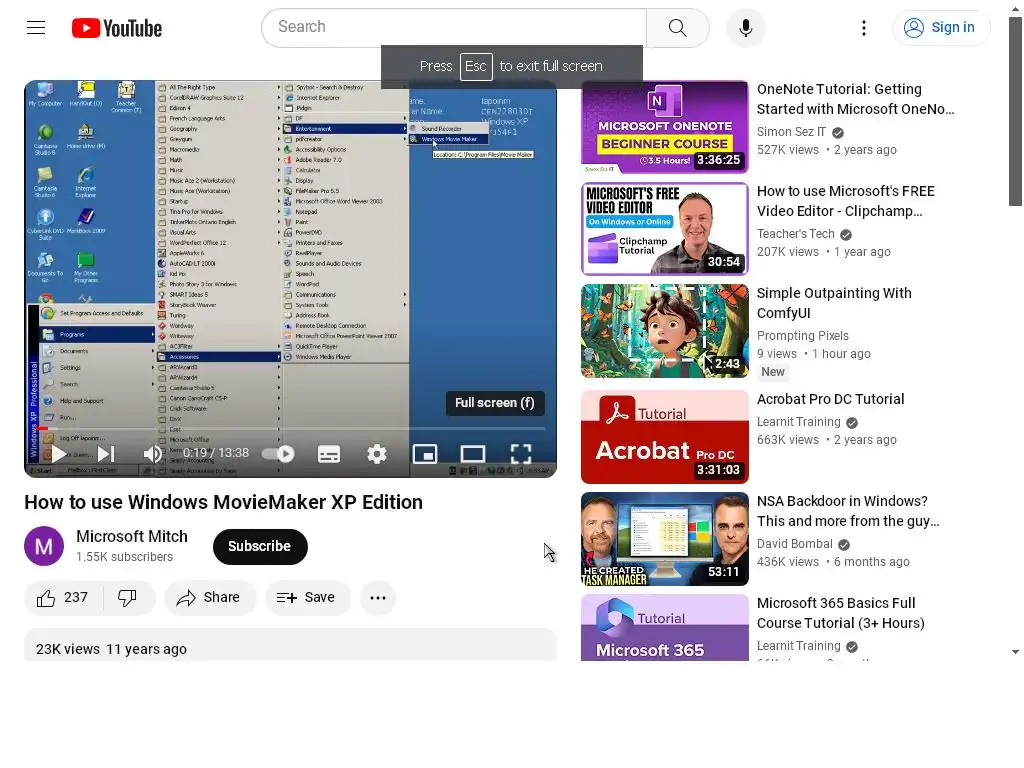Open Acrobat Pro DC Tutorial title
1024x768 pixels.
pyautogui.click(x=830, y=399)
